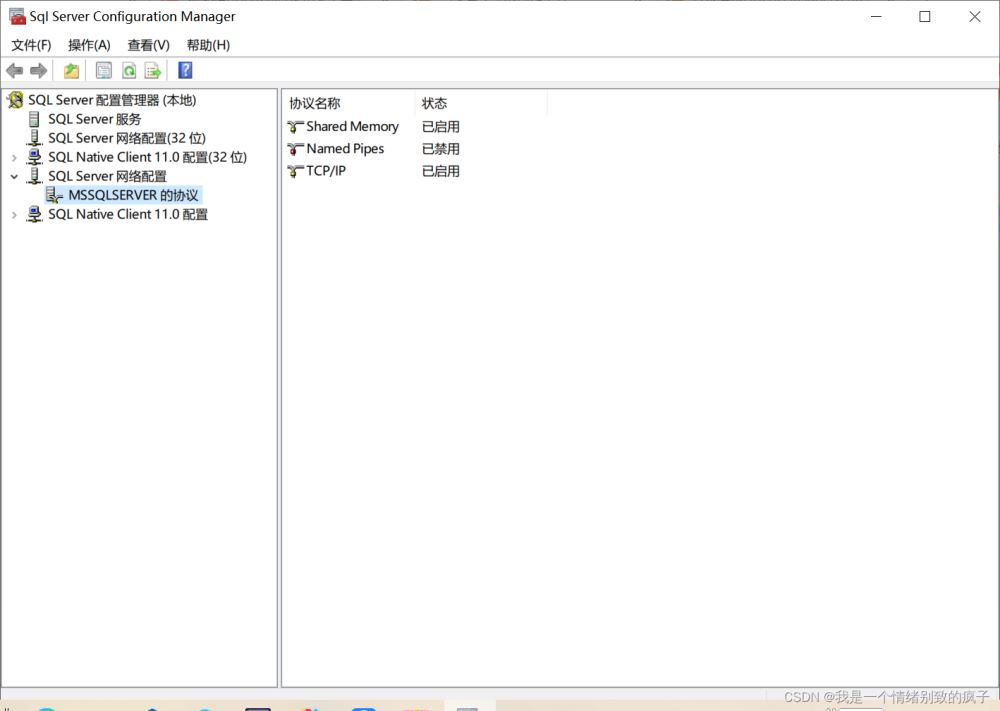Open the 帮助(H) menu
Viewport: 1000px width, 711px height.
click(x=209, y=45)
